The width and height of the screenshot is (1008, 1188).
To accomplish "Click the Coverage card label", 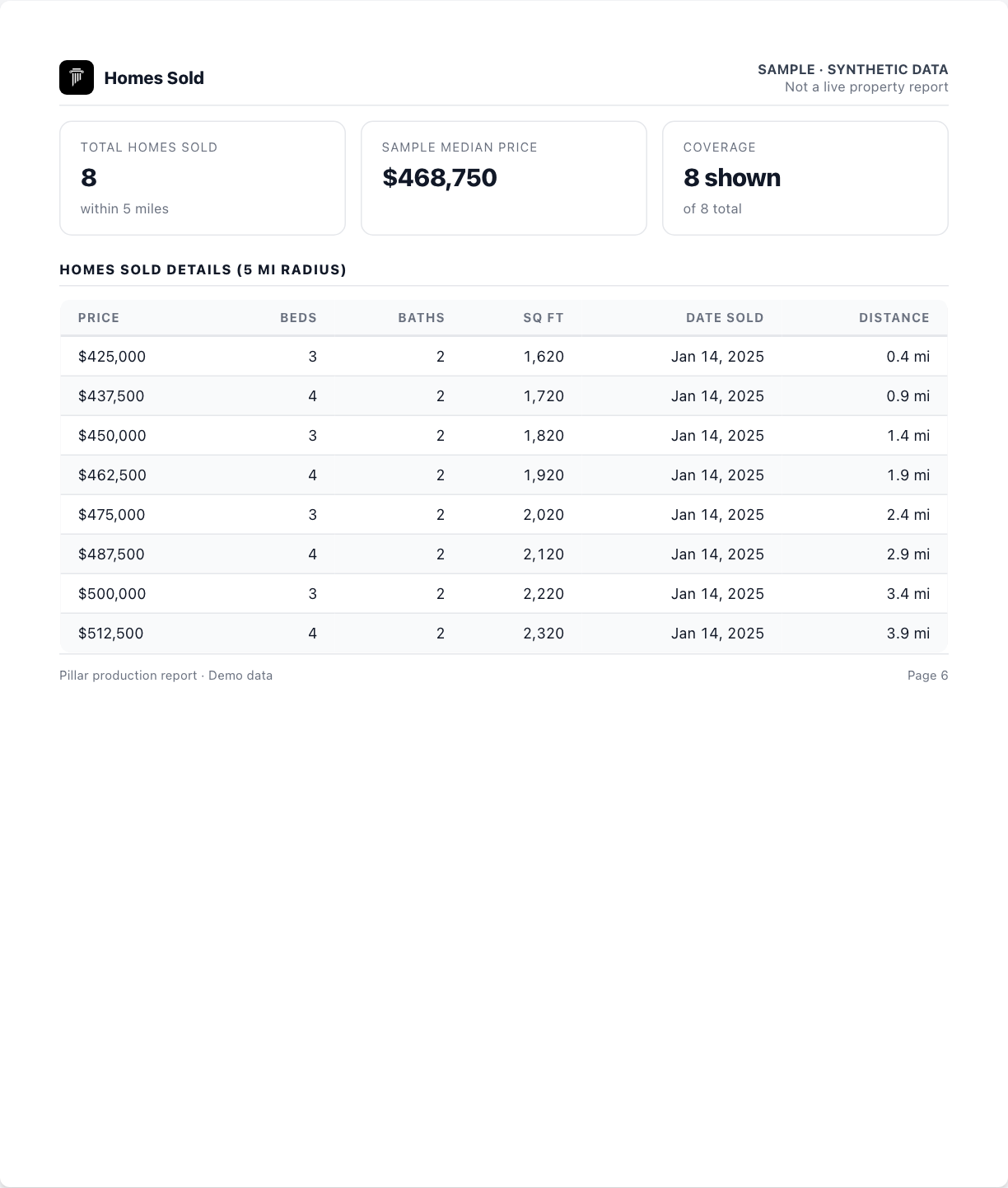I will (720, 147).
